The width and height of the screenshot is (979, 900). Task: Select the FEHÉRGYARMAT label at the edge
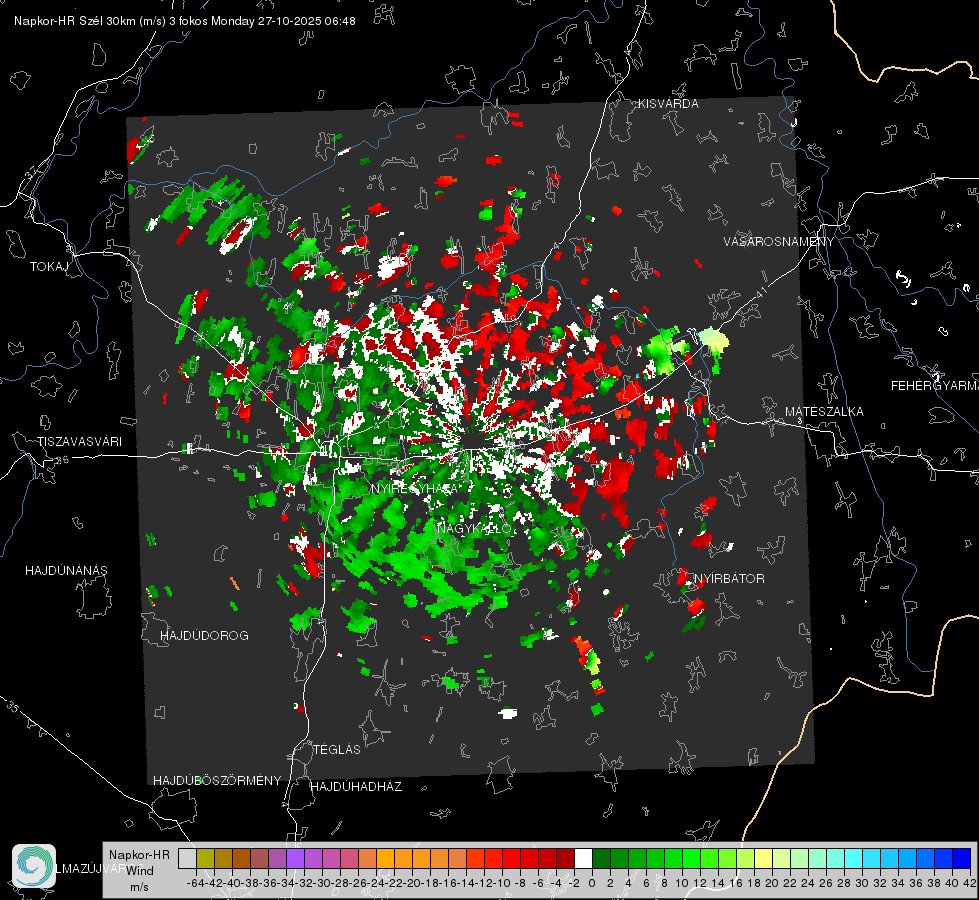(934, 386)
